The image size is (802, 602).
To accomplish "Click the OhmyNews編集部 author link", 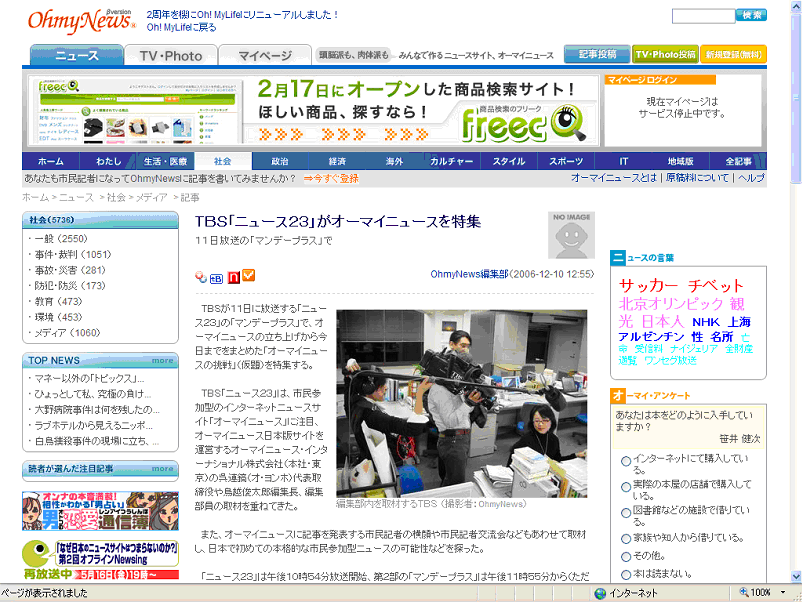I will 469,274.
